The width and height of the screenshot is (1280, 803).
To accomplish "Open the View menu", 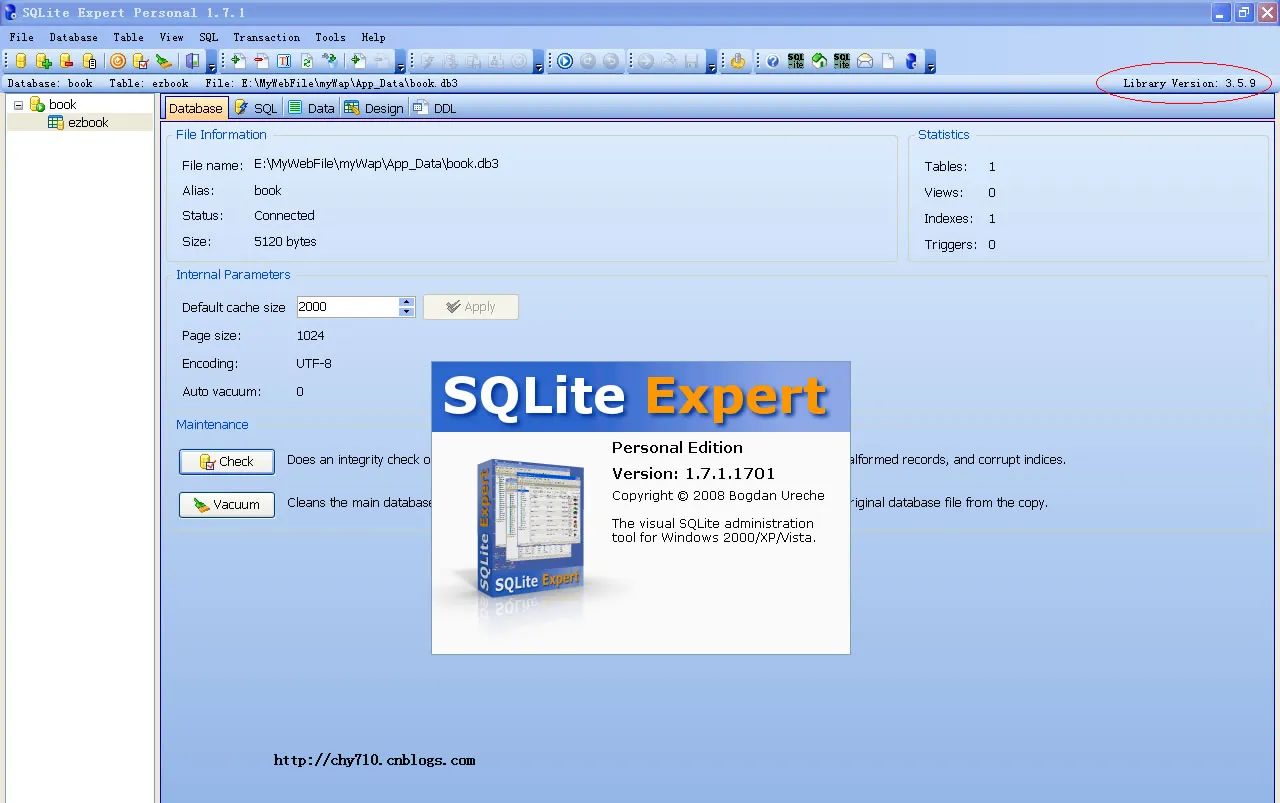I will 171,37.
